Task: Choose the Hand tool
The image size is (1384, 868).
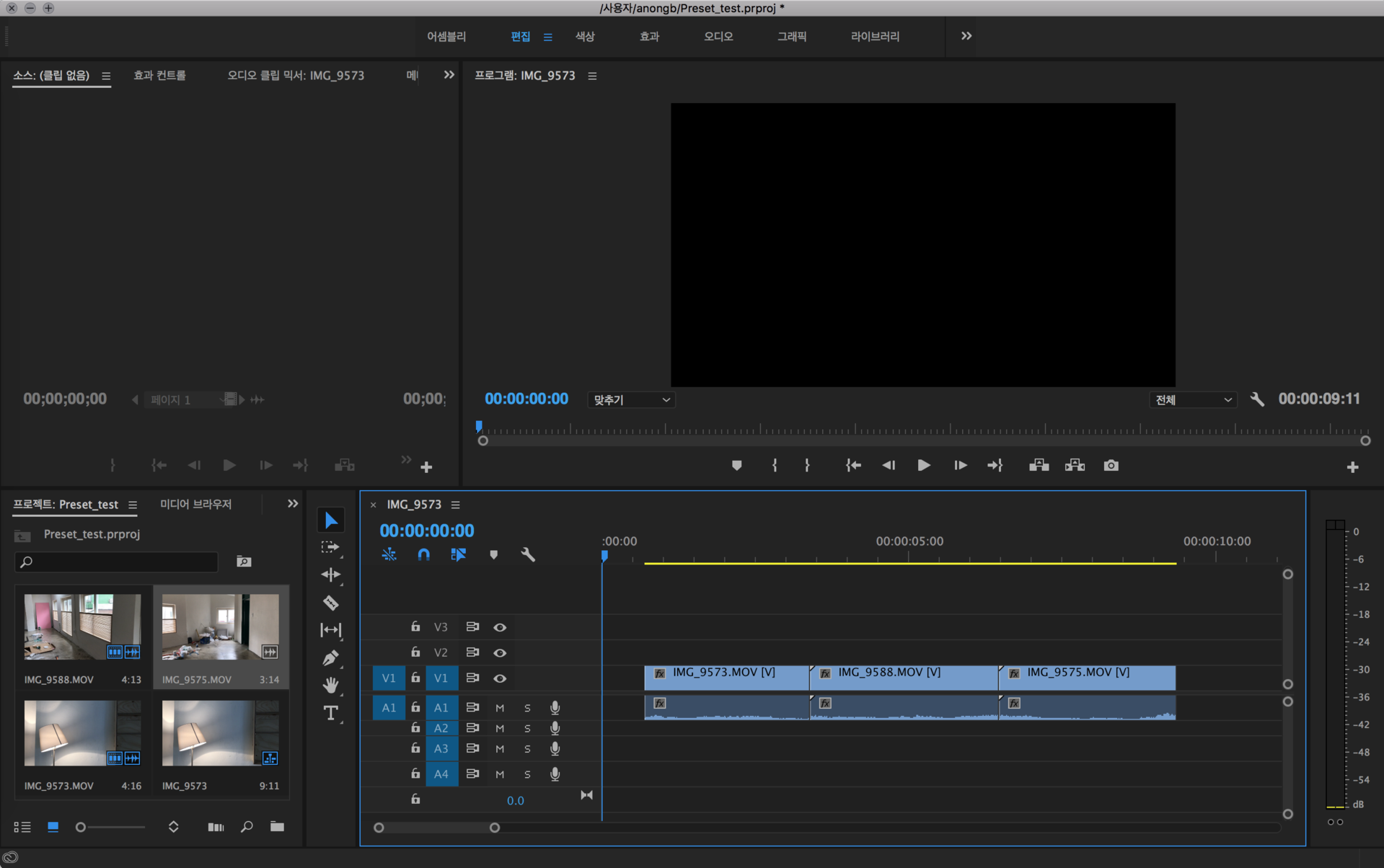Action: [x=330, y=685]
